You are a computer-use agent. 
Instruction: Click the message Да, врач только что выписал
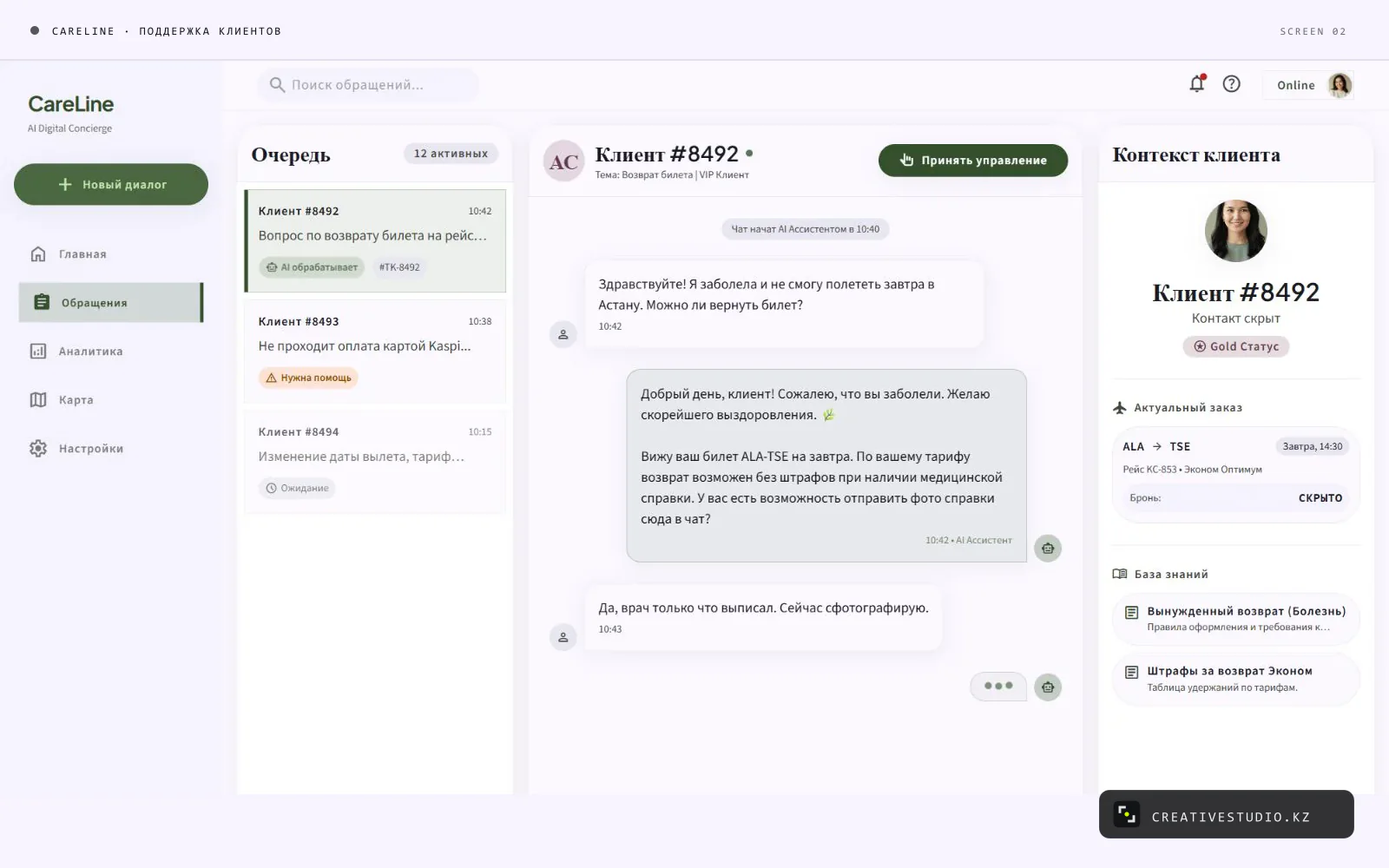[x=763, y=617]
